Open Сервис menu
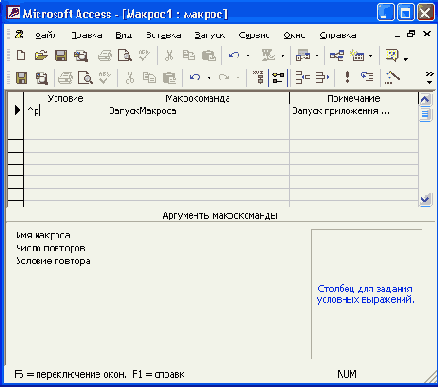This screenshot has height=387, width=438. 254,35
